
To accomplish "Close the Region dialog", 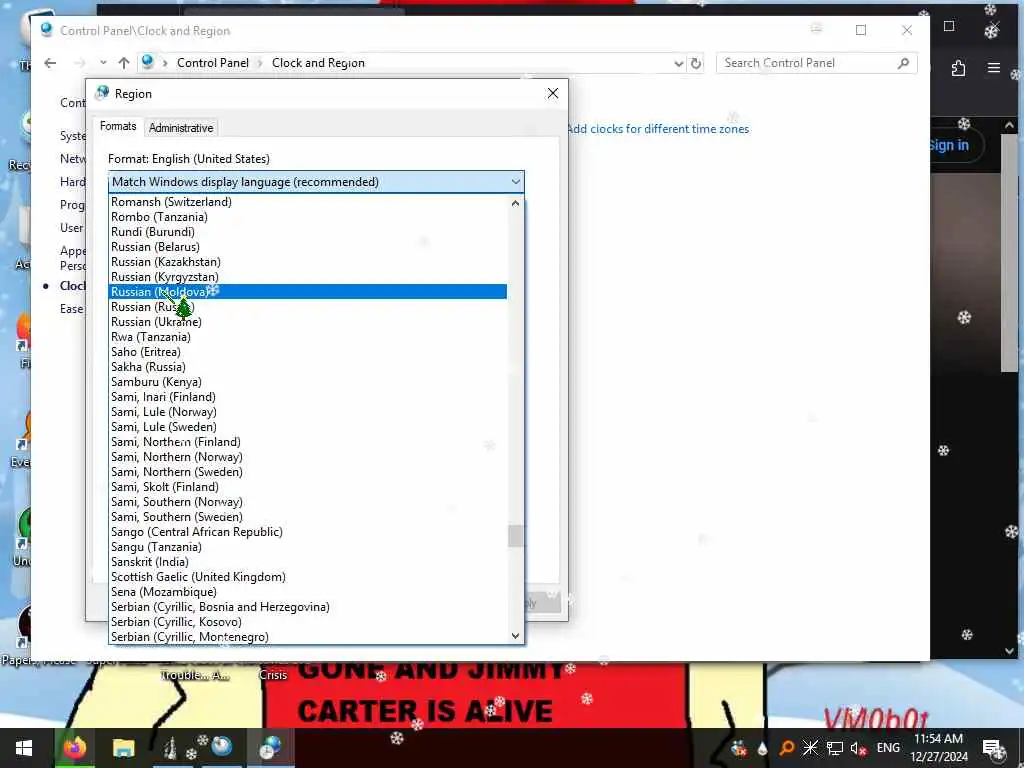I will point(553,93).
